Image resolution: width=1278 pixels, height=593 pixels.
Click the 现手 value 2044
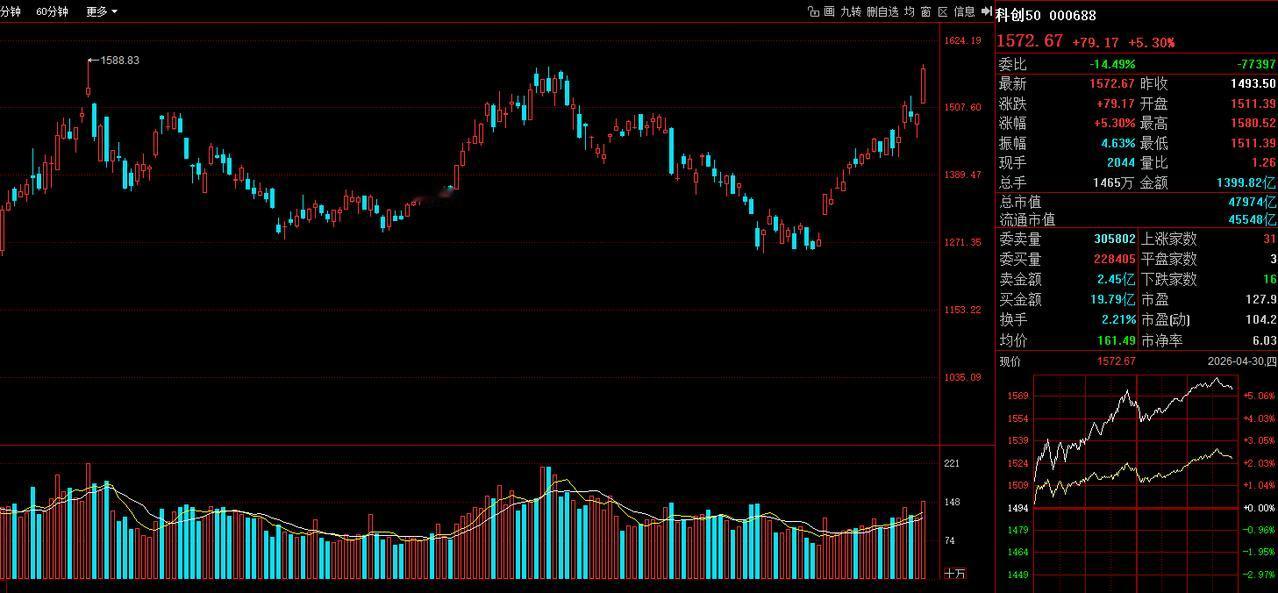(1120, 163)
